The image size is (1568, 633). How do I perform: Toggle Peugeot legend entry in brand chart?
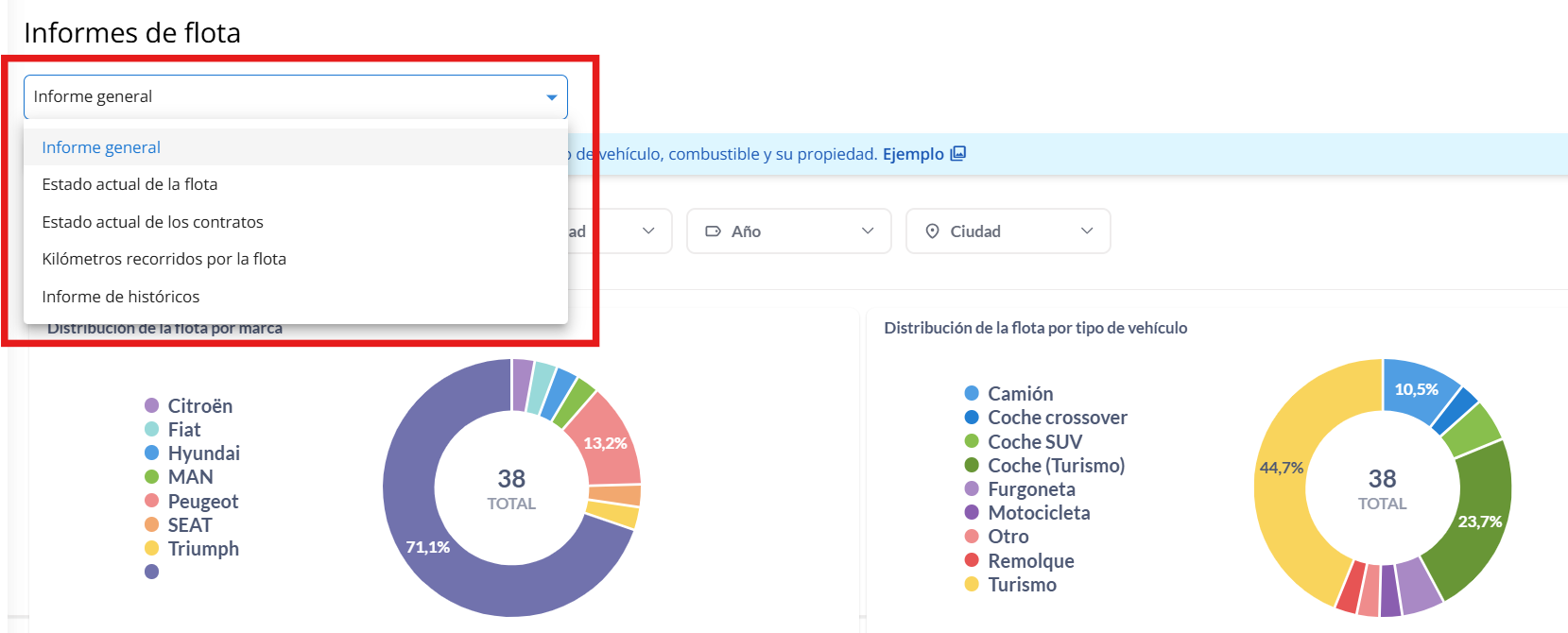[202, 502]
